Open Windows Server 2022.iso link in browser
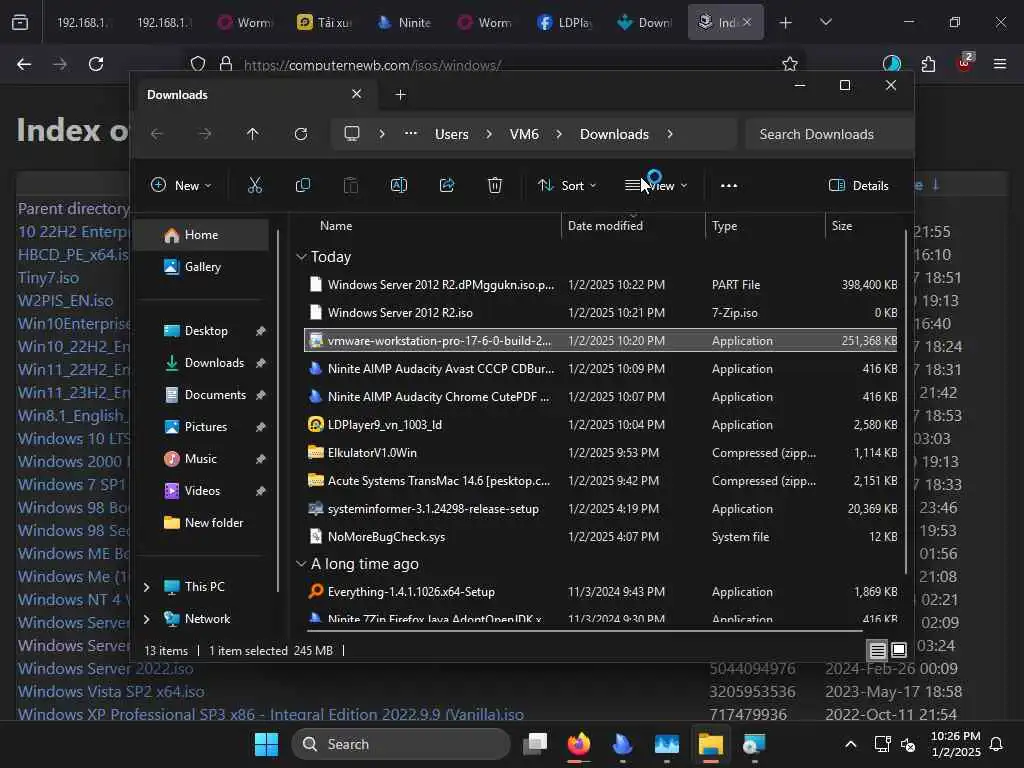1024x768 pixels. tap(105, 668)
